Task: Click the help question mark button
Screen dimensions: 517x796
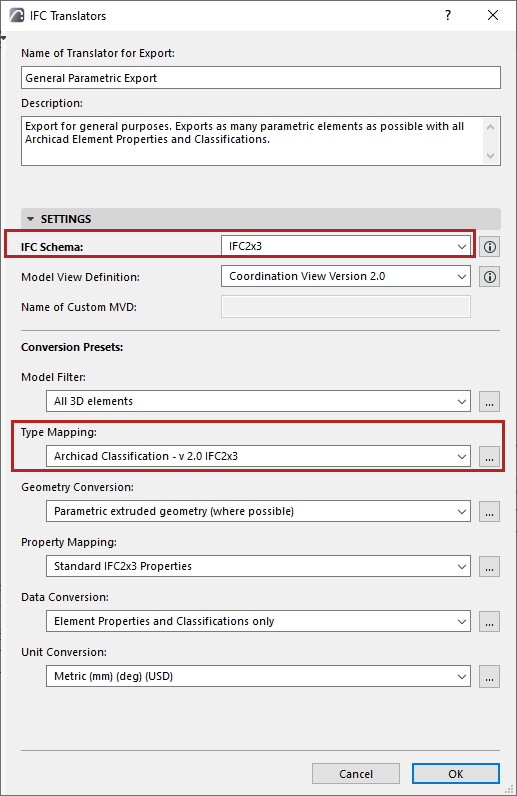Action: [x=448, y=15]
